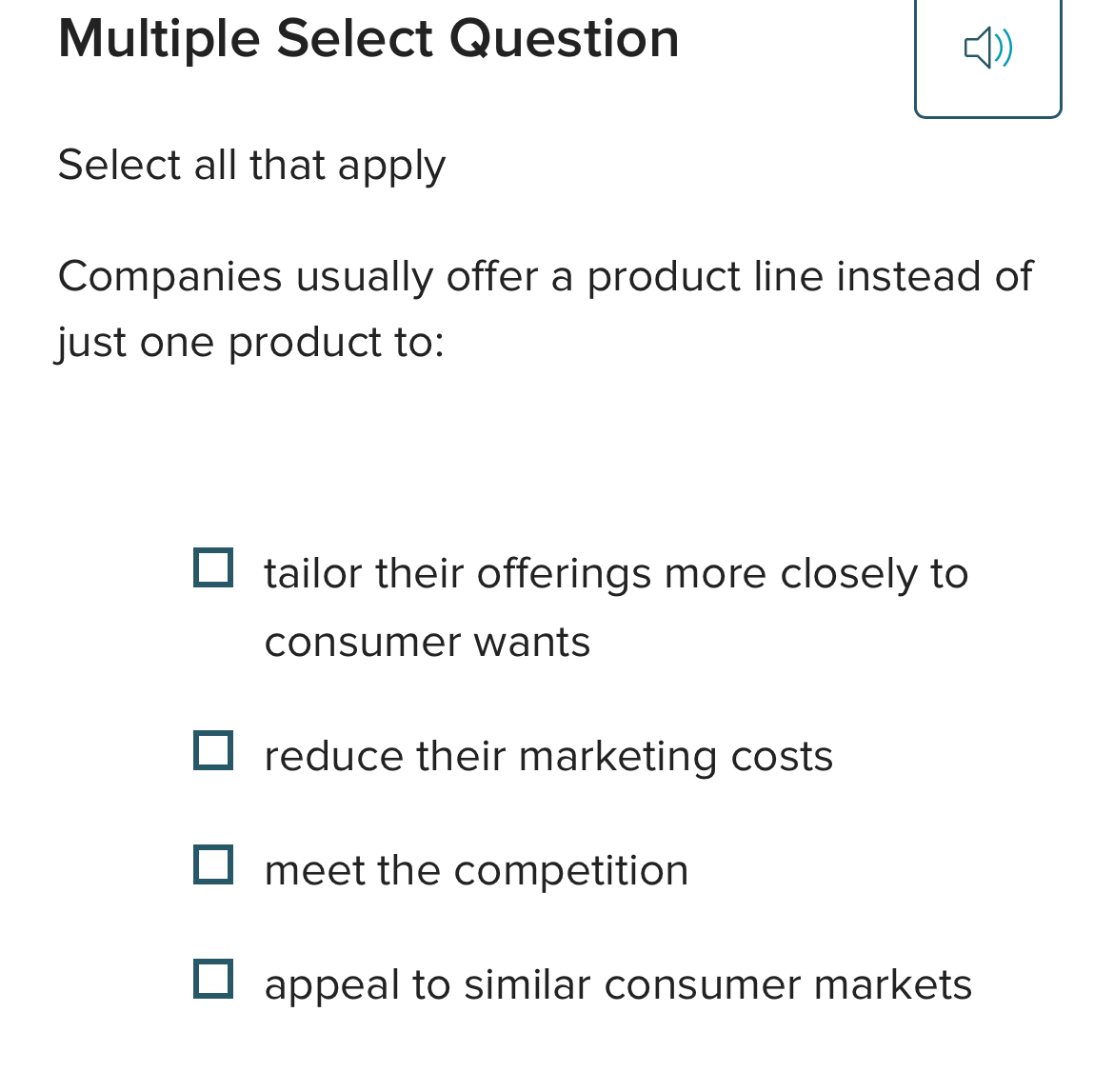This screenshot has width=1114, height=1092.
Task: Click the 'Multiple Select Question' heading
Action: point(368,39)
